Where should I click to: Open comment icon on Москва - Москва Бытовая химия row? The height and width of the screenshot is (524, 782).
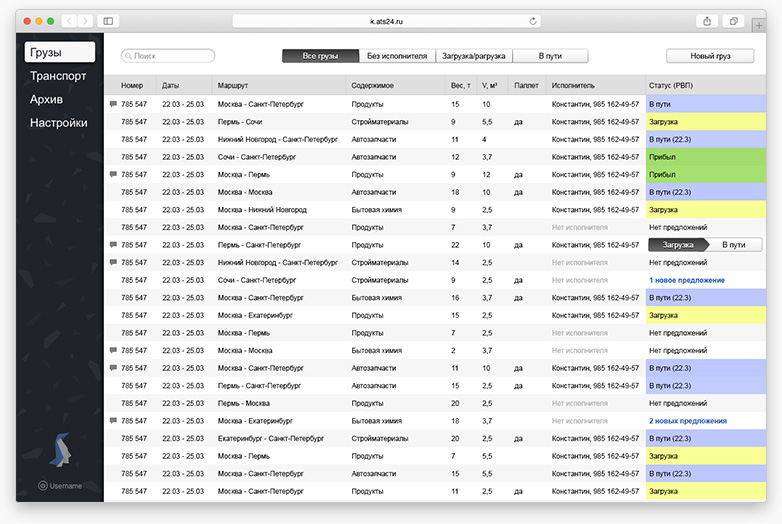(113, 350)
